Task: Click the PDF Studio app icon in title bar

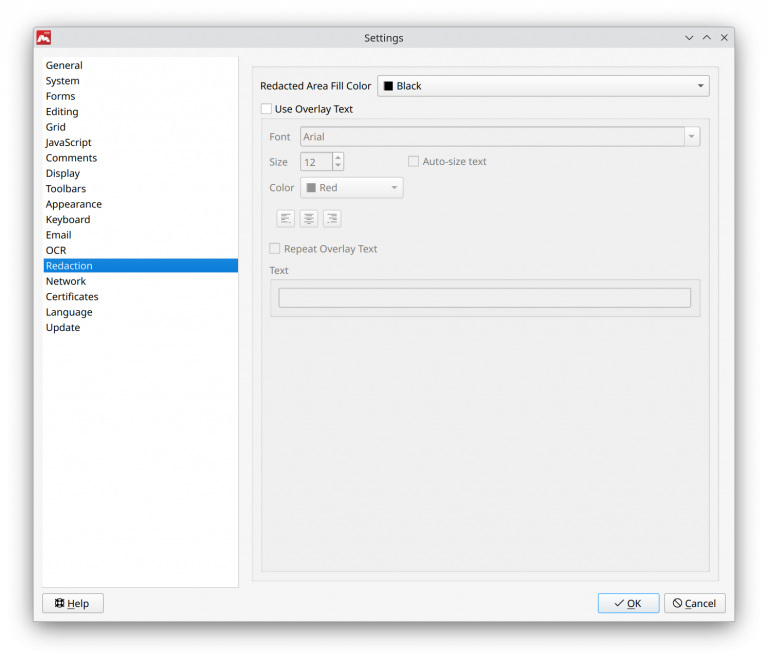Action: [x=44, y=38]
